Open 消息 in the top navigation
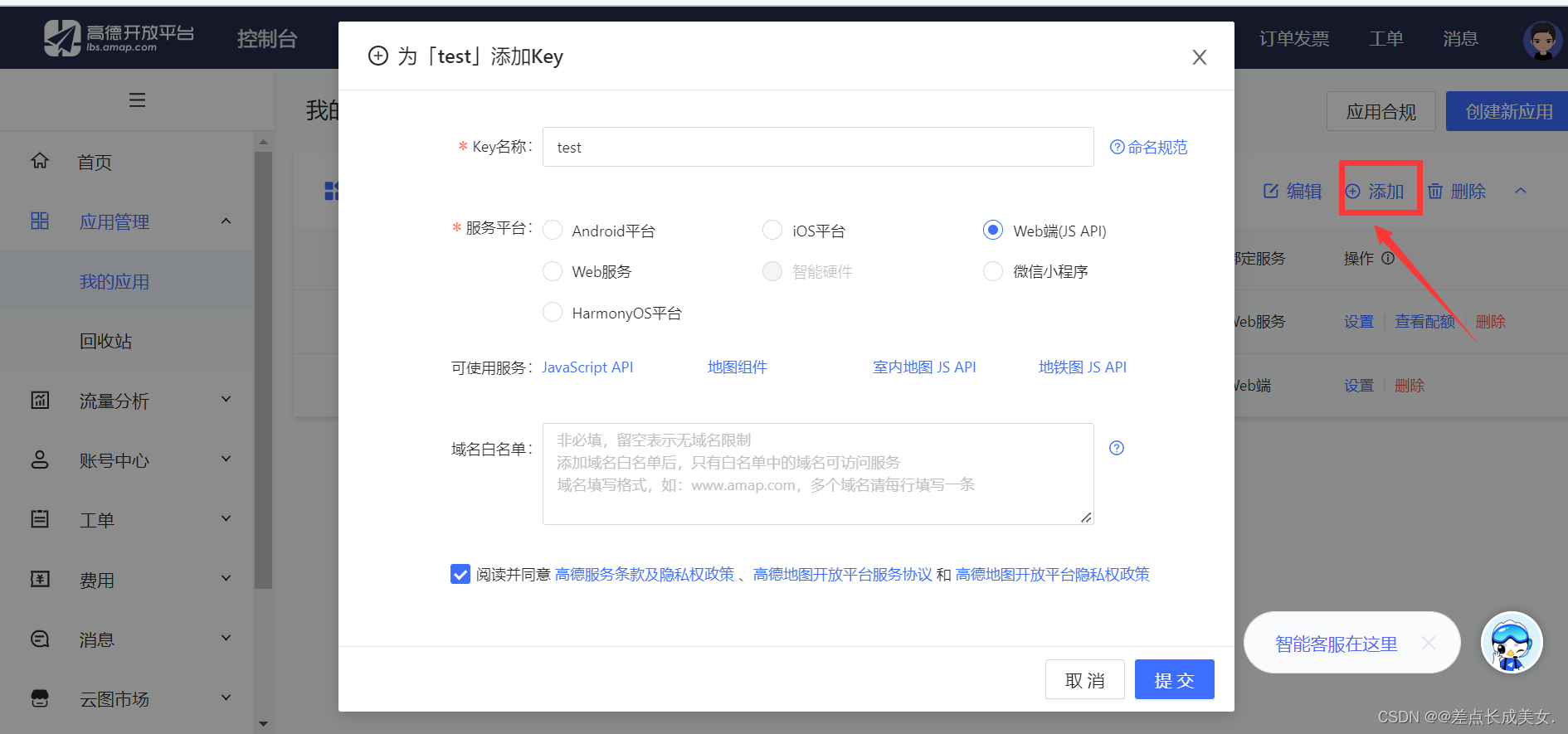 pyautogui.click(x=1460, y=39)
